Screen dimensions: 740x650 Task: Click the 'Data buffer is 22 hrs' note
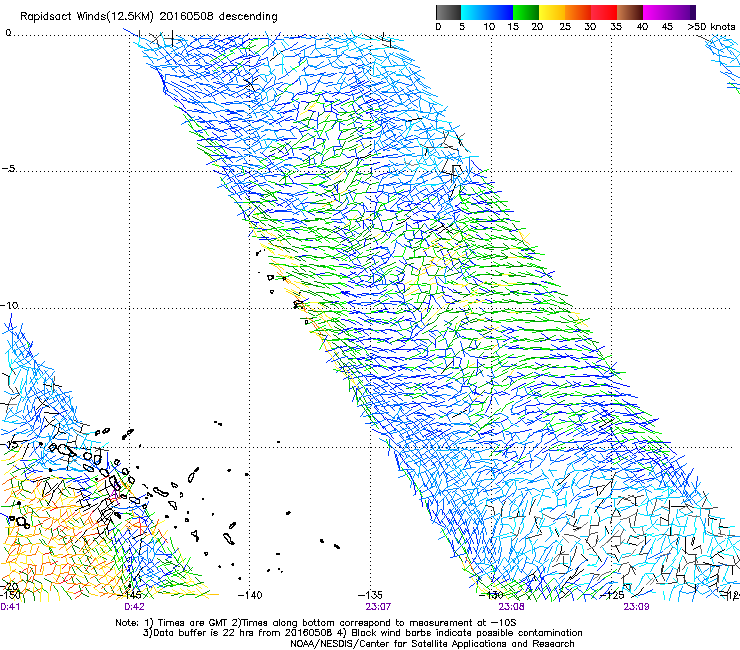[362, 633]
